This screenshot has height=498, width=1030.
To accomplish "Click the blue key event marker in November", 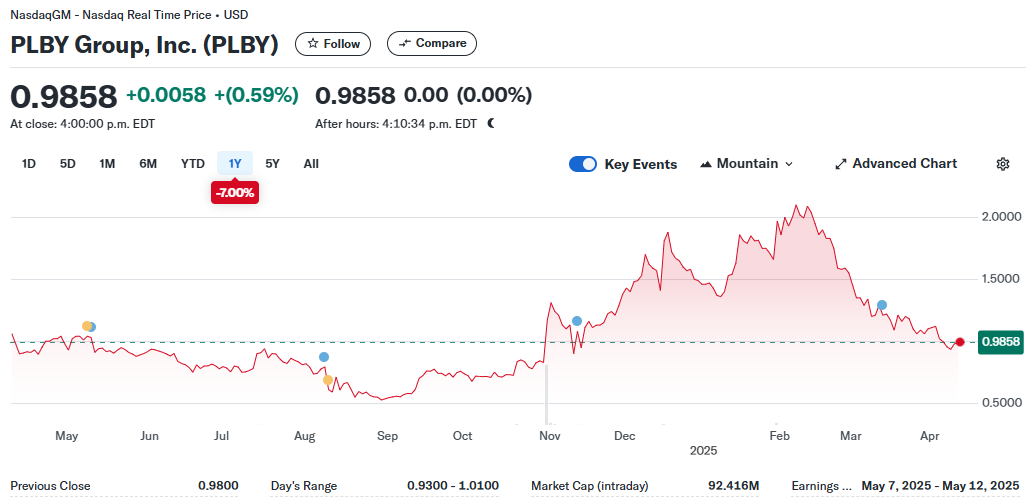I will click(577, 321).
